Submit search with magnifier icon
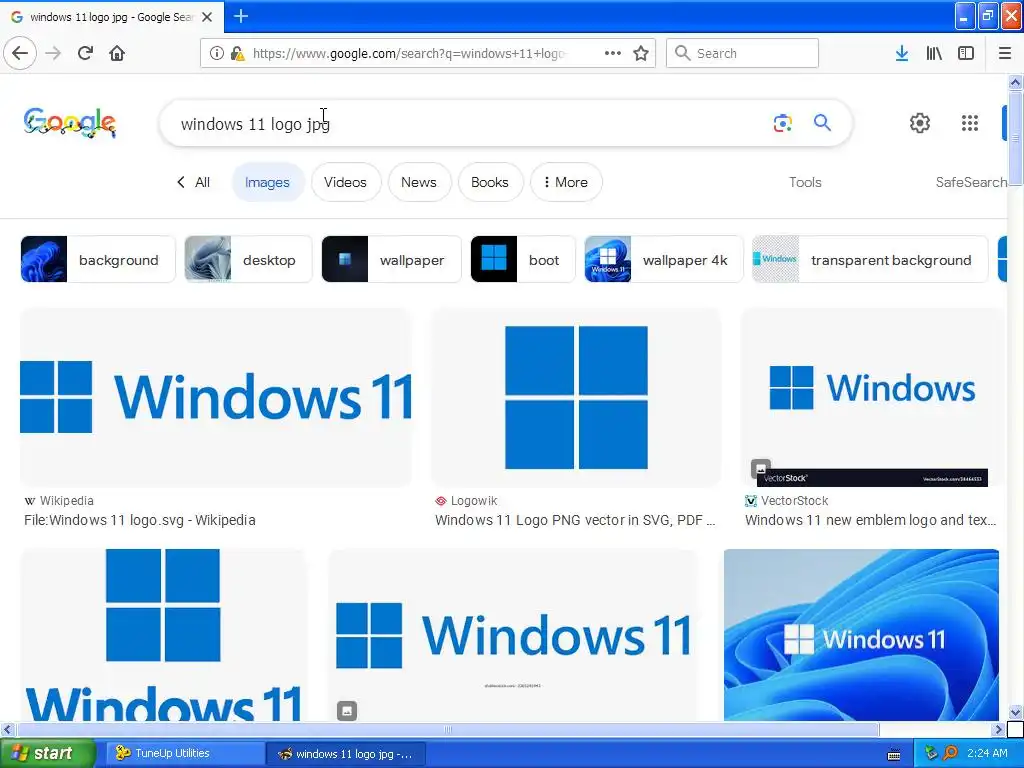The width and height of the screenshot is (1024, 768). [x=822, y=122]
